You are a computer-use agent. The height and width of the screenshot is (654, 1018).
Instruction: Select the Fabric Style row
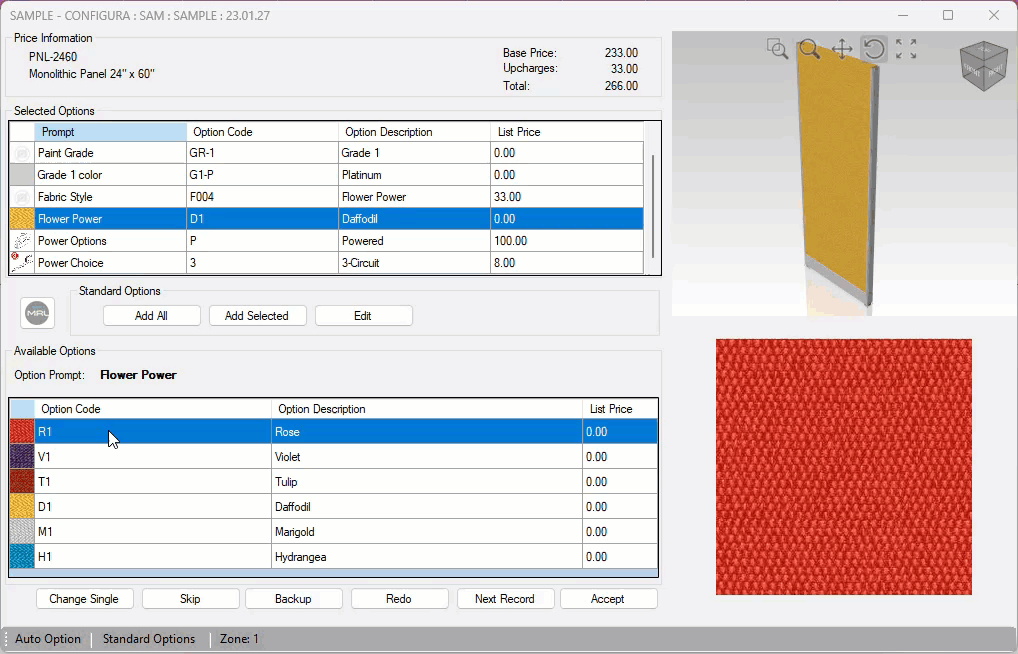pyautogui.click(x=327, y=197)
